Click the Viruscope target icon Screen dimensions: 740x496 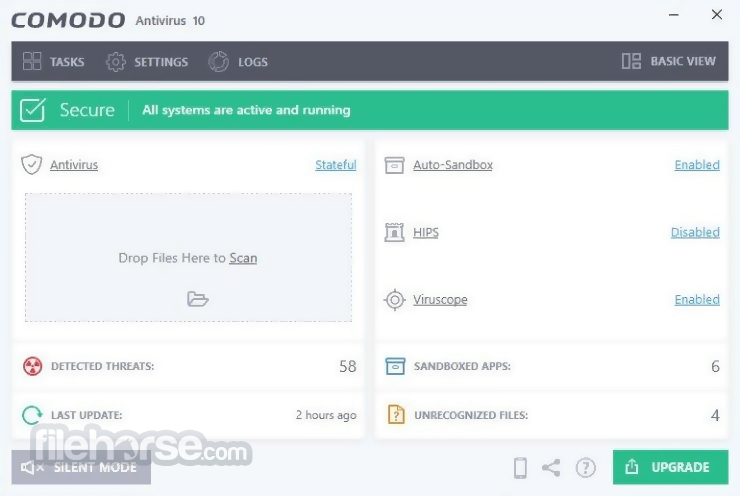[x=395, y=300]
